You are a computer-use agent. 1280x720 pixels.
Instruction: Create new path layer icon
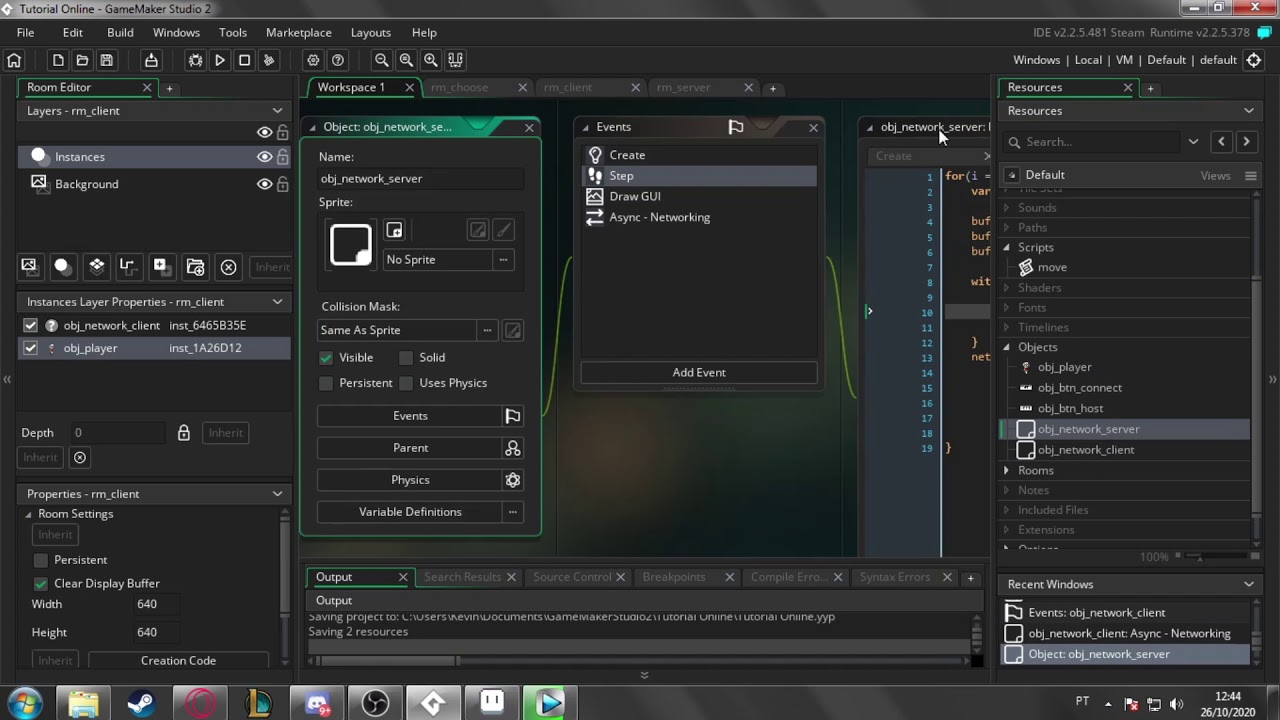point(127,266)
